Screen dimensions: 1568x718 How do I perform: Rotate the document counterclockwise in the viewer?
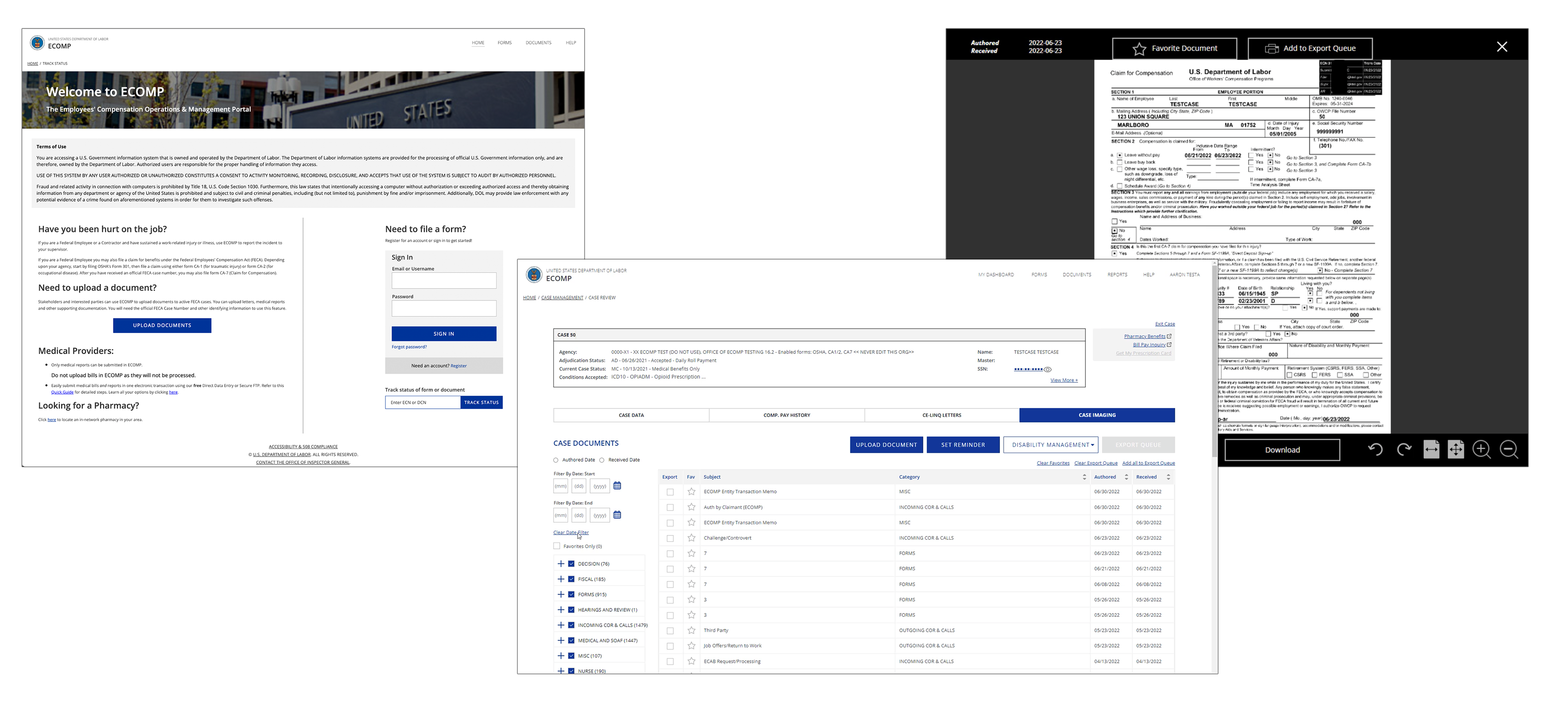(x=1375, y=449)
